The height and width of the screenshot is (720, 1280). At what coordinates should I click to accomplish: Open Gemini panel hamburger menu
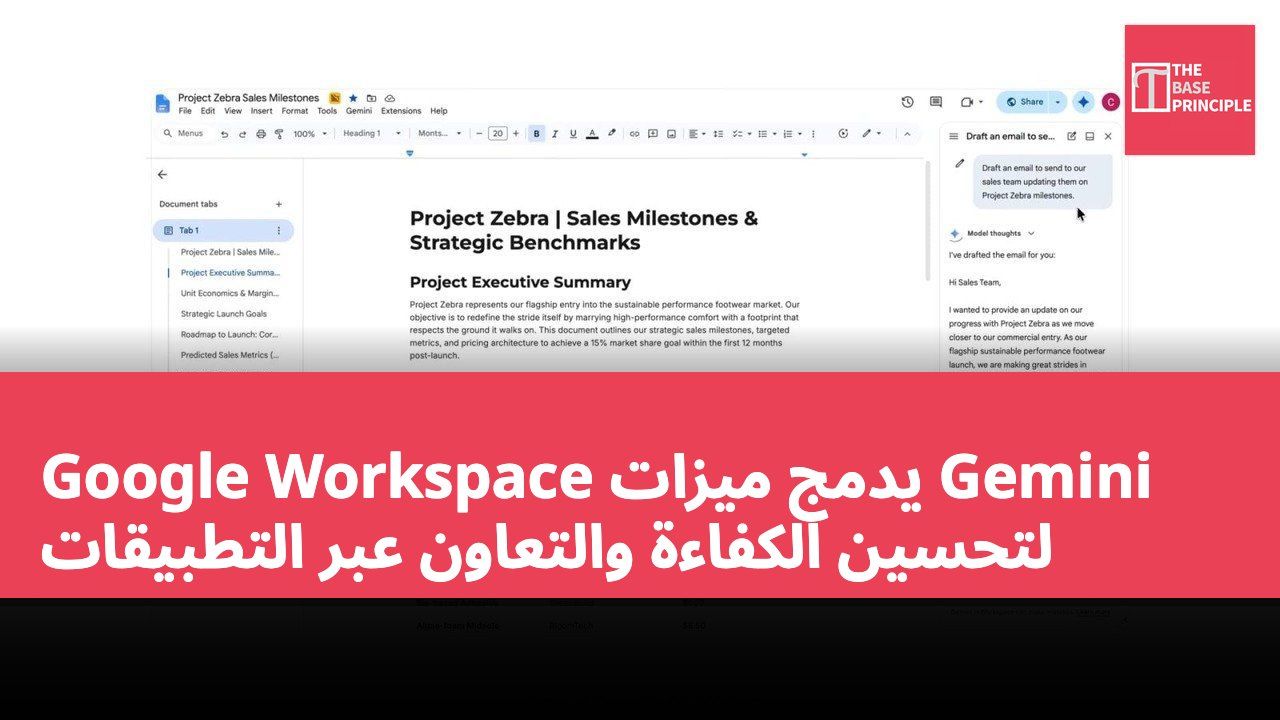[x=954, y=136]
